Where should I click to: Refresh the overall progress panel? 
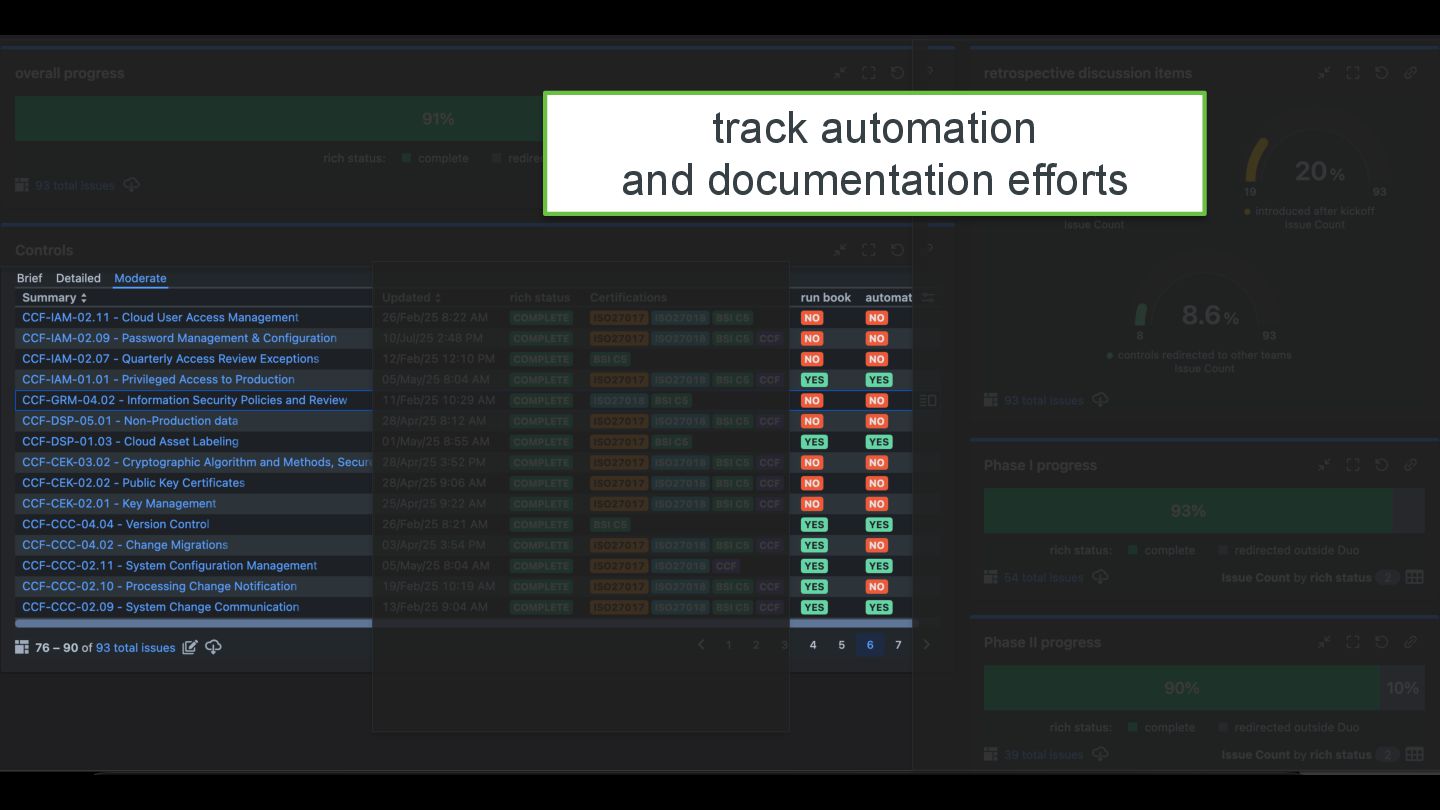(897, 73)
